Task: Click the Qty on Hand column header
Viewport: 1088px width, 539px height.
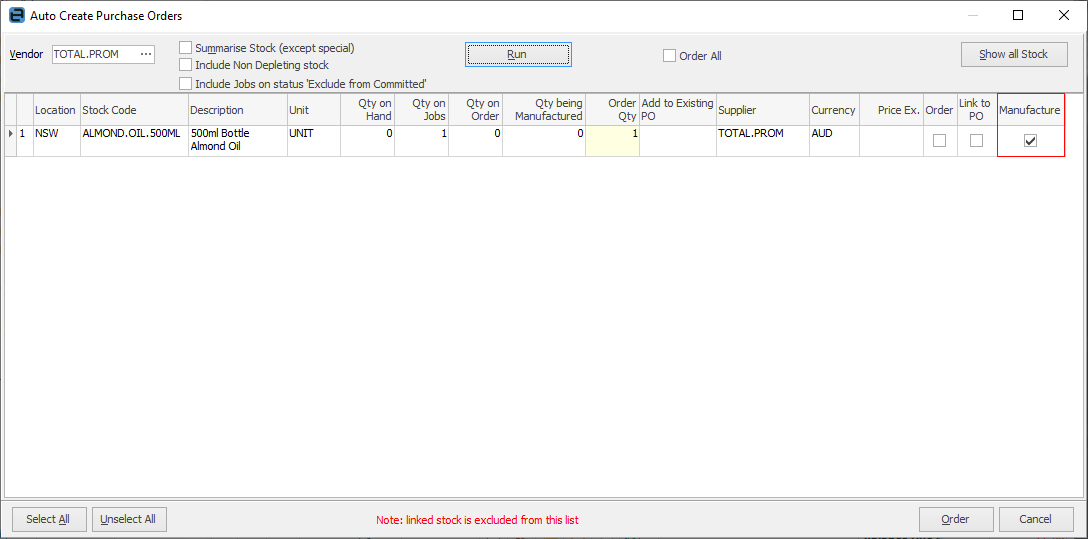Action: [368, 110]
